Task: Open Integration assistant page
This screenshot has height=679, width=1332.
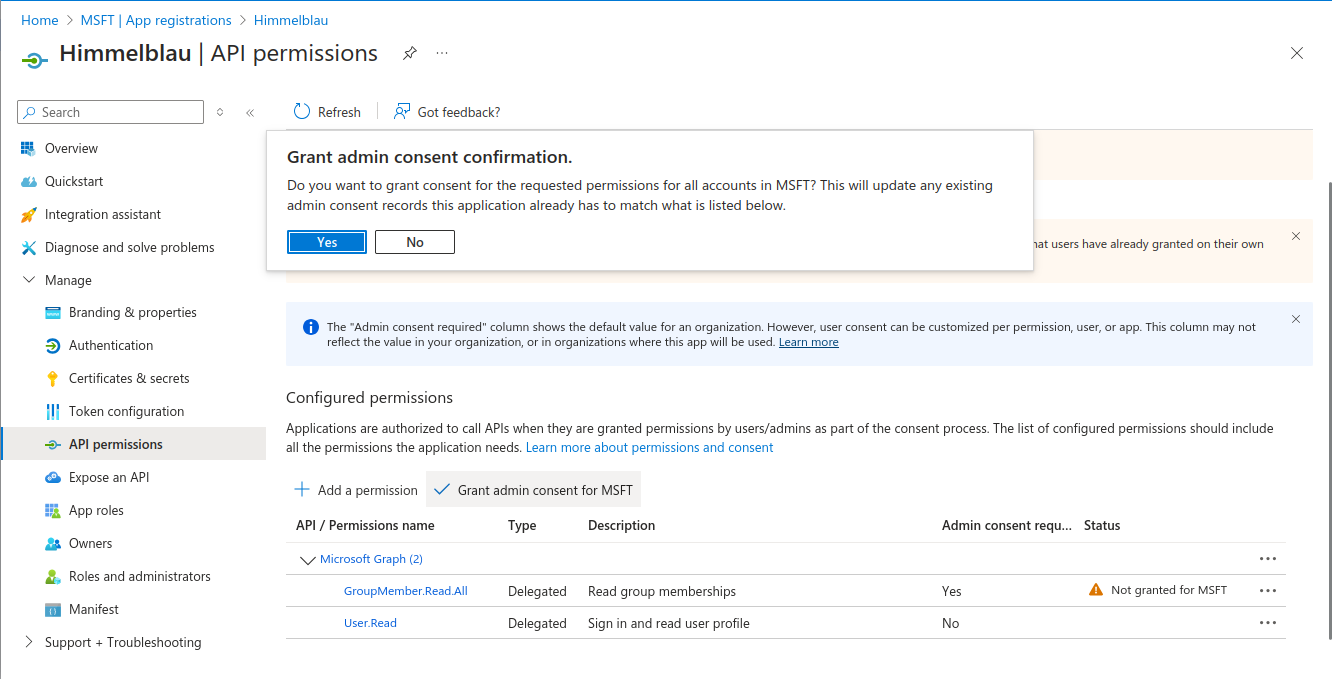Action: pos(103,214)
